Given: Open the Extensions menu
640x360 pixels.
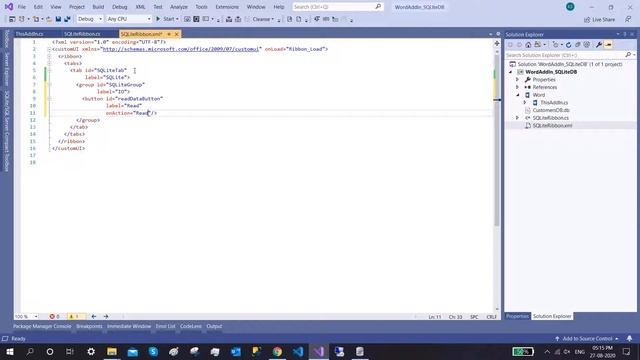Looking at the screenshot, I should pos(227,7).
